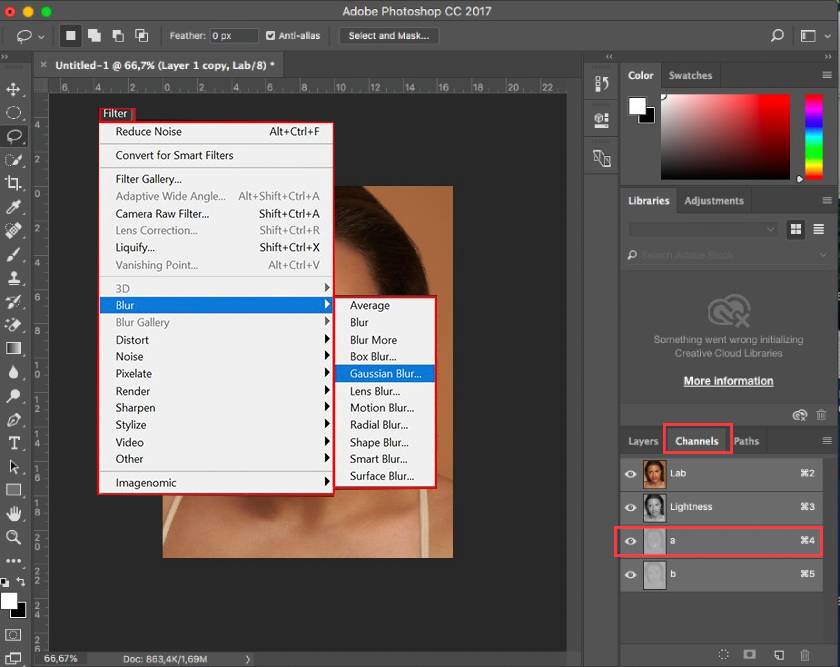The image size is (840, 667).
Task: Click the search magnifier icon in options bar
Action: click(777, 36)
